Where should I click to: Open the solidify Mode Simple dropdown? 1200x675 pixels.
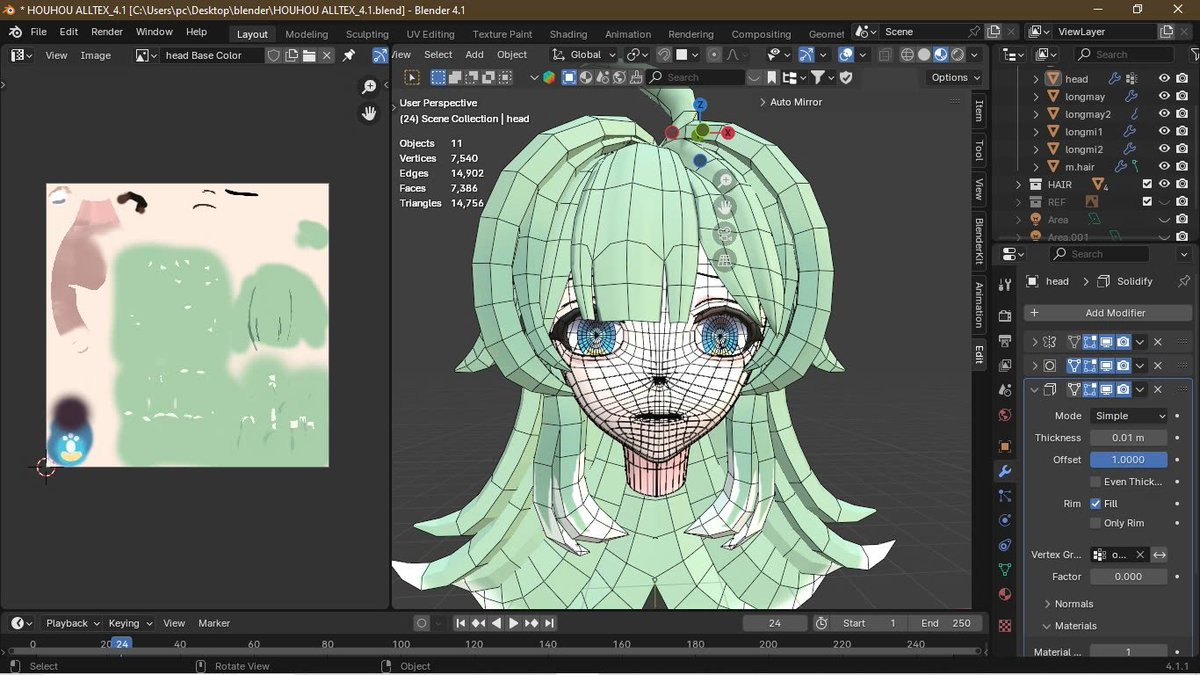coord(1128,416)
